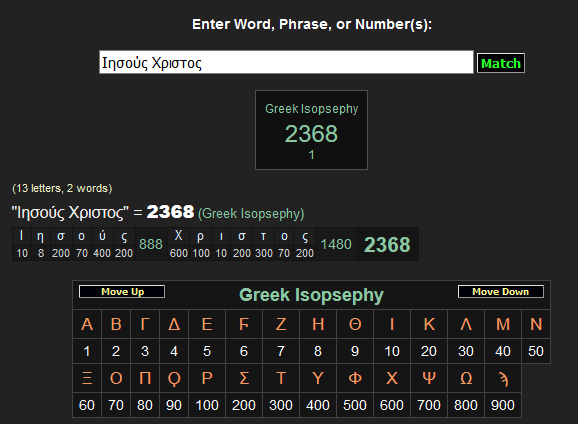Click the value 800 in the chart

tap(466, 405)
